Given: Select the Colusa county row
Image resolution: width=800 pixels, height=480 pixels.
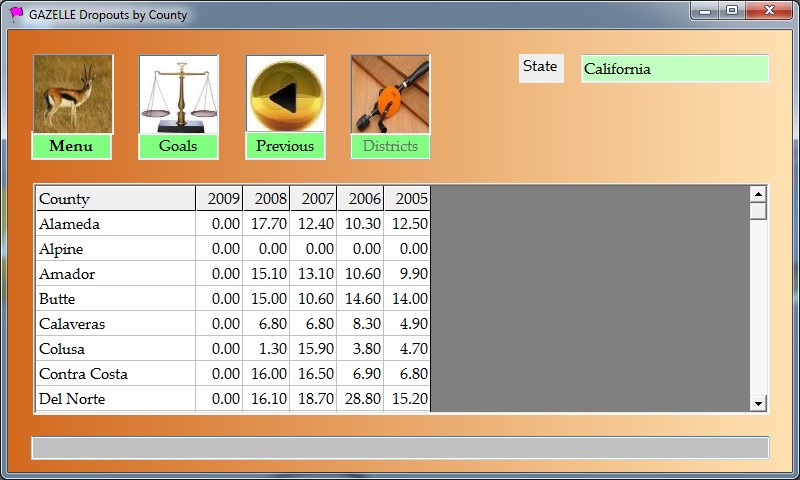Looking at the screenshot, I should click(233, 348).
